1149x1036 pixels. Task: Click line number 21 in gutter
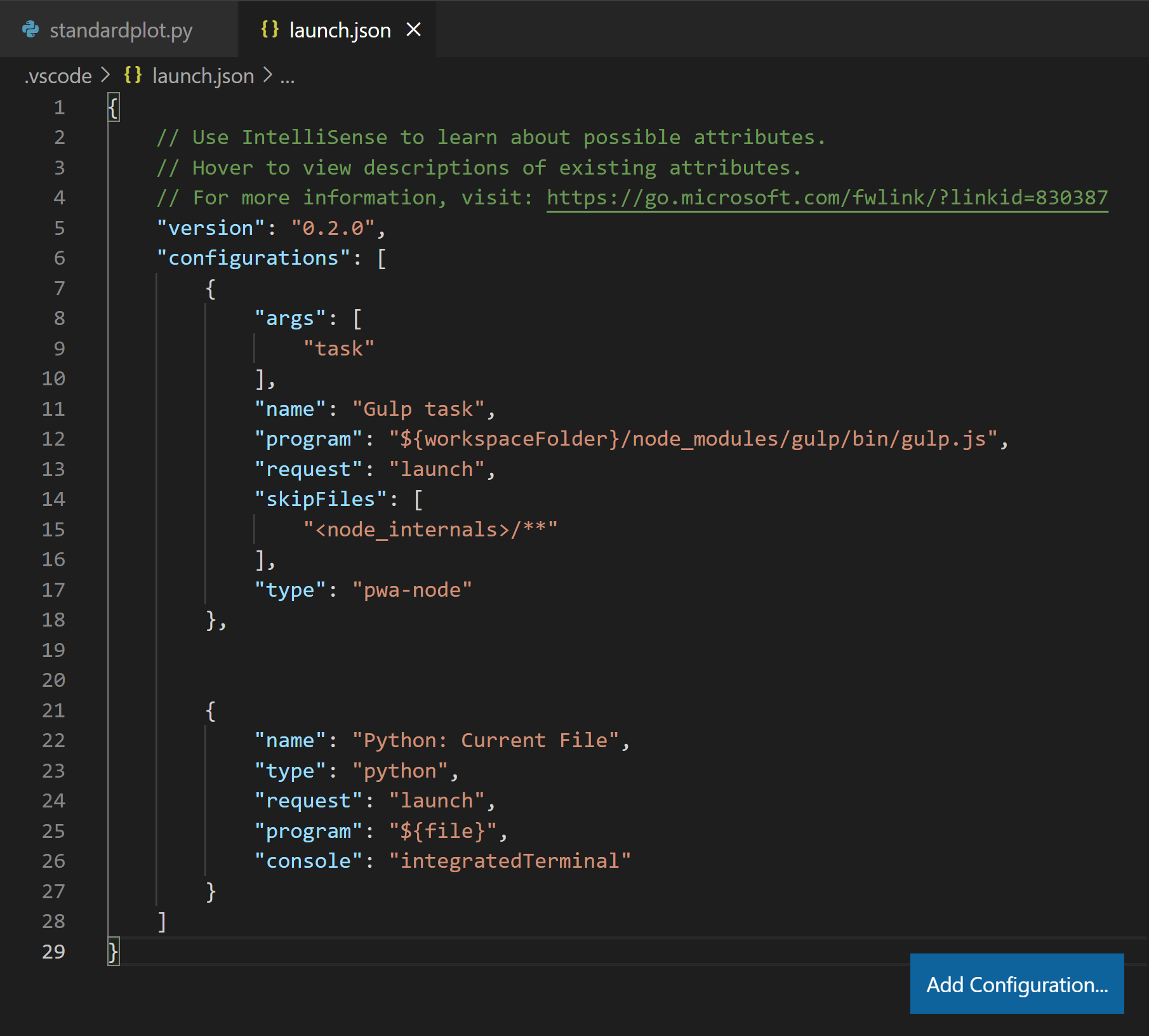click(x=54, y=710)
